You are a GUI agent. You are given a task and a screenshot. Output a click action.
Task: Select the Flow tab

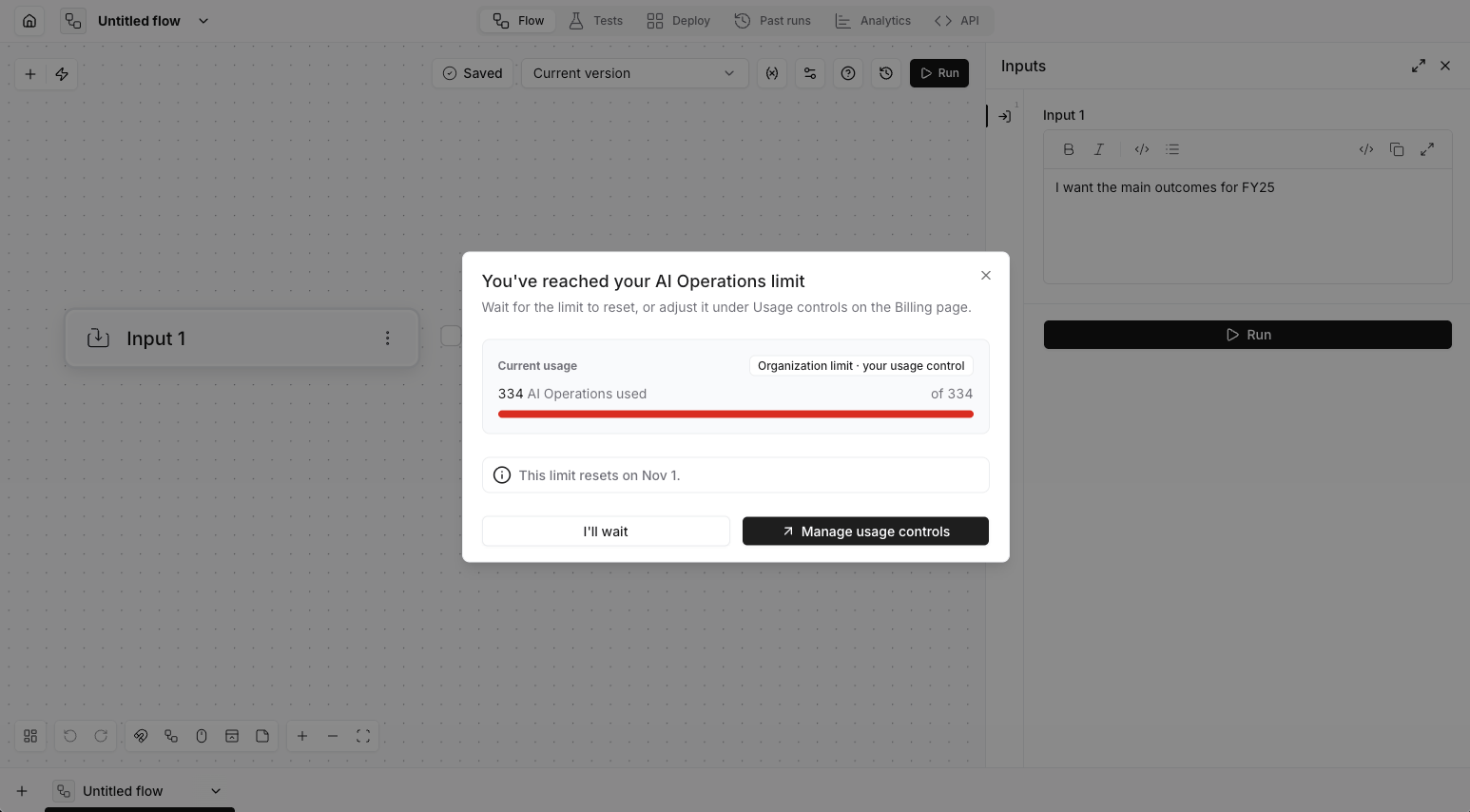click(518, 21)
